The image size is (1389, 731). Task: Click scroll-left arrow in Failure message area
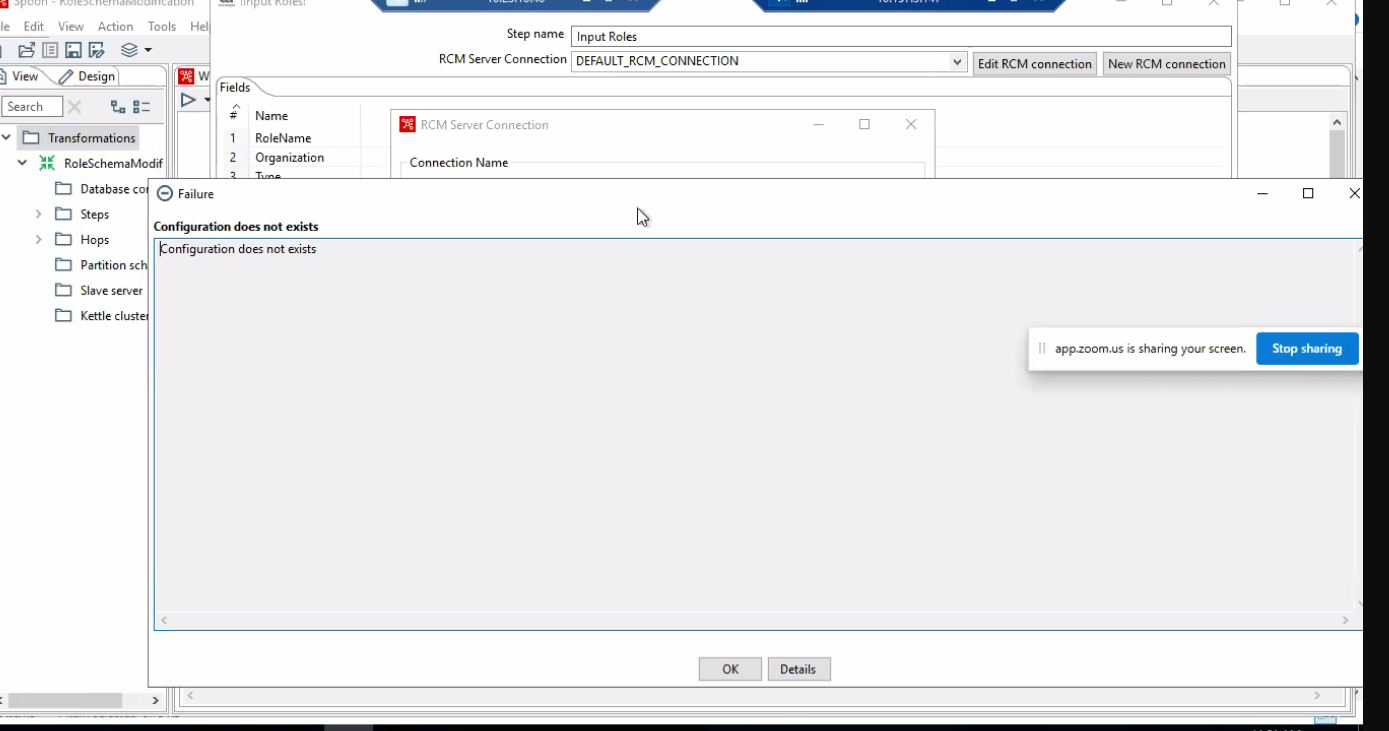[164, 621]
